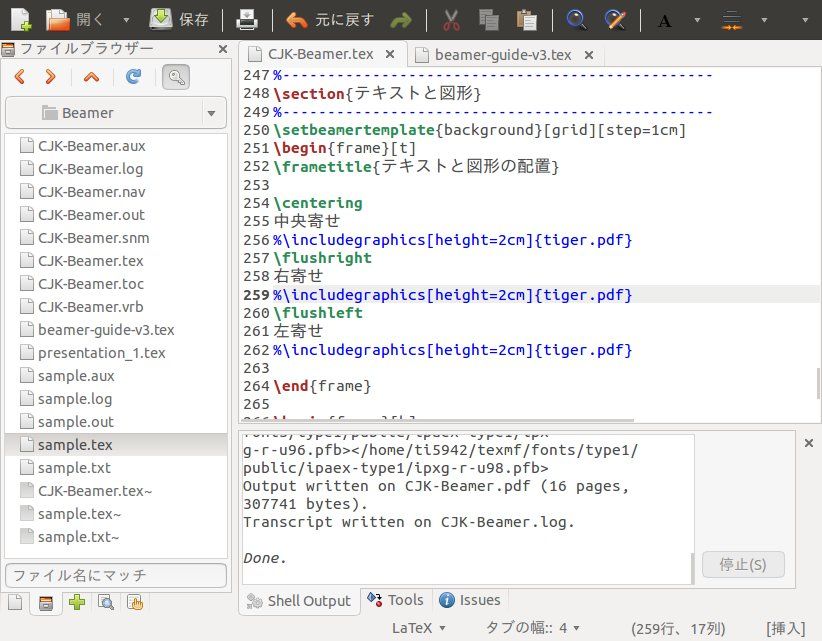Copy selection with copy icon

489,20
